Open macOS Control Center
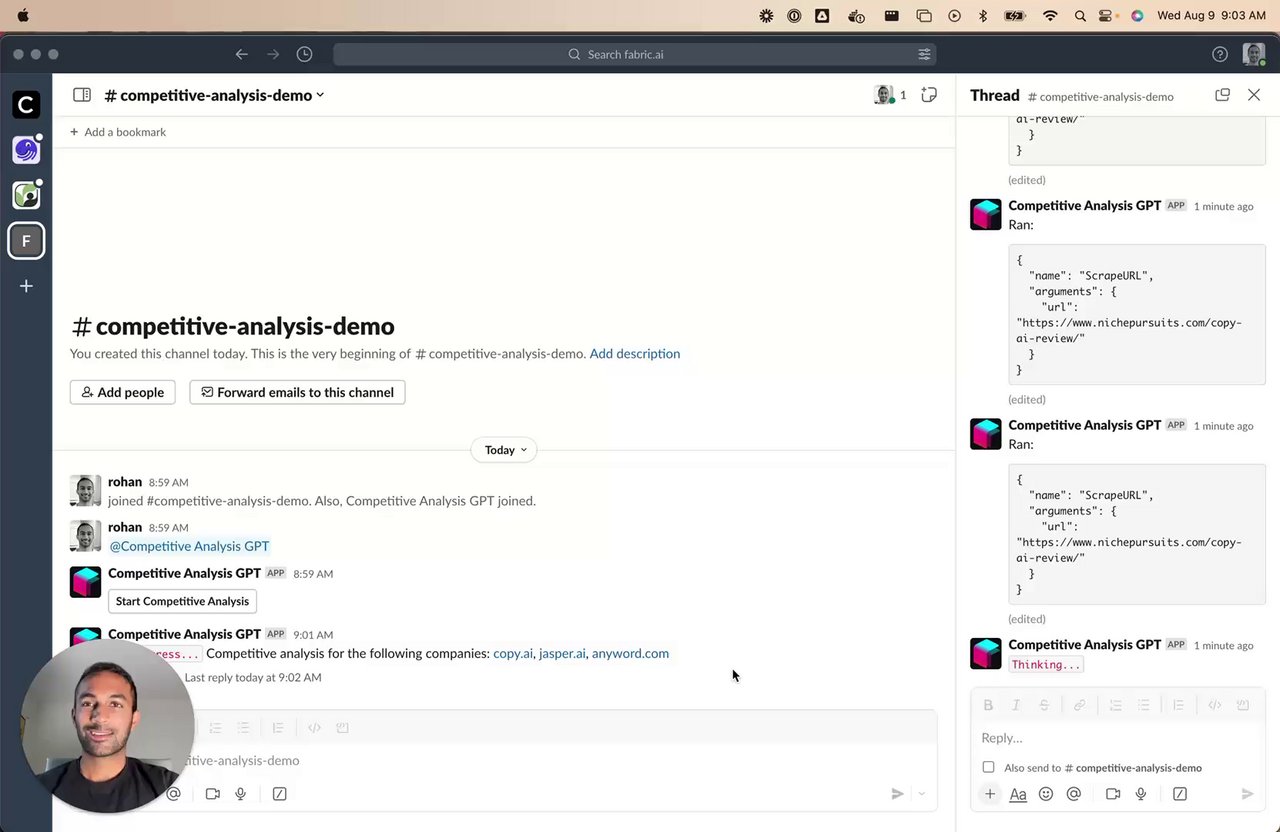The height and width of the screenshot is (832, 1280). (1106, 16)
